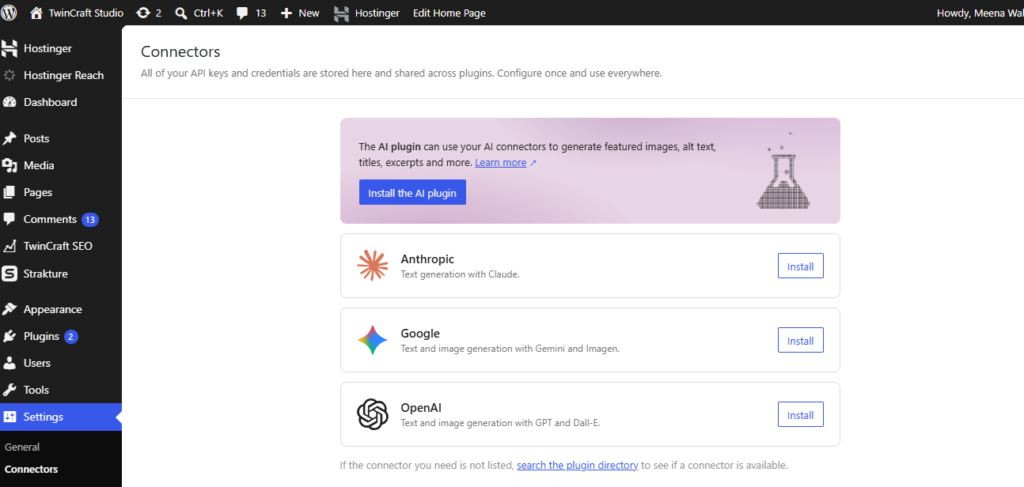Click the TwinCraft SEO chart icon
1024x487 pixels.
(9, 246)
